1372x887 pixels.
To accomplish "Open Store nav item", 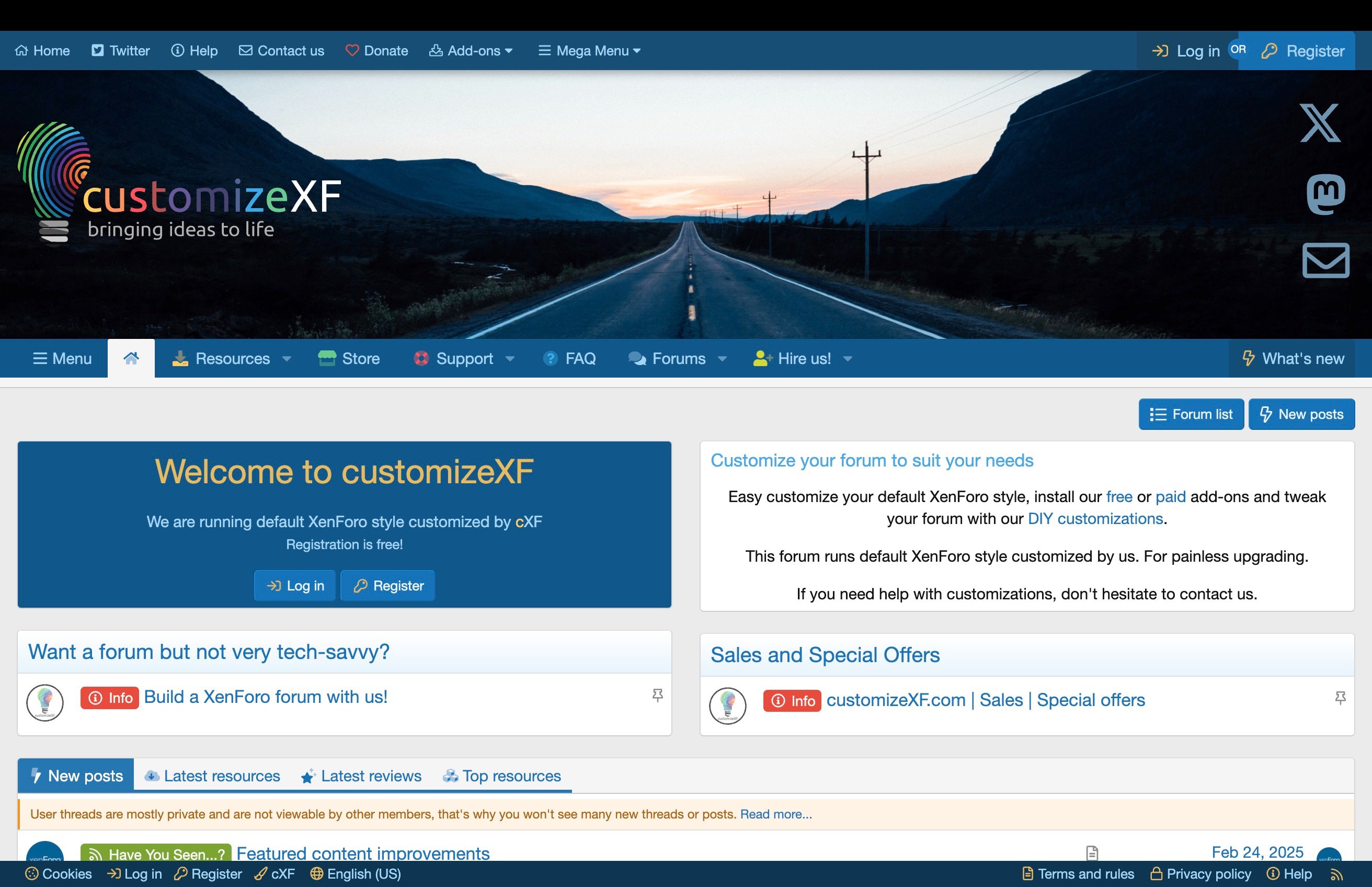I will click(x=349, y=358).
